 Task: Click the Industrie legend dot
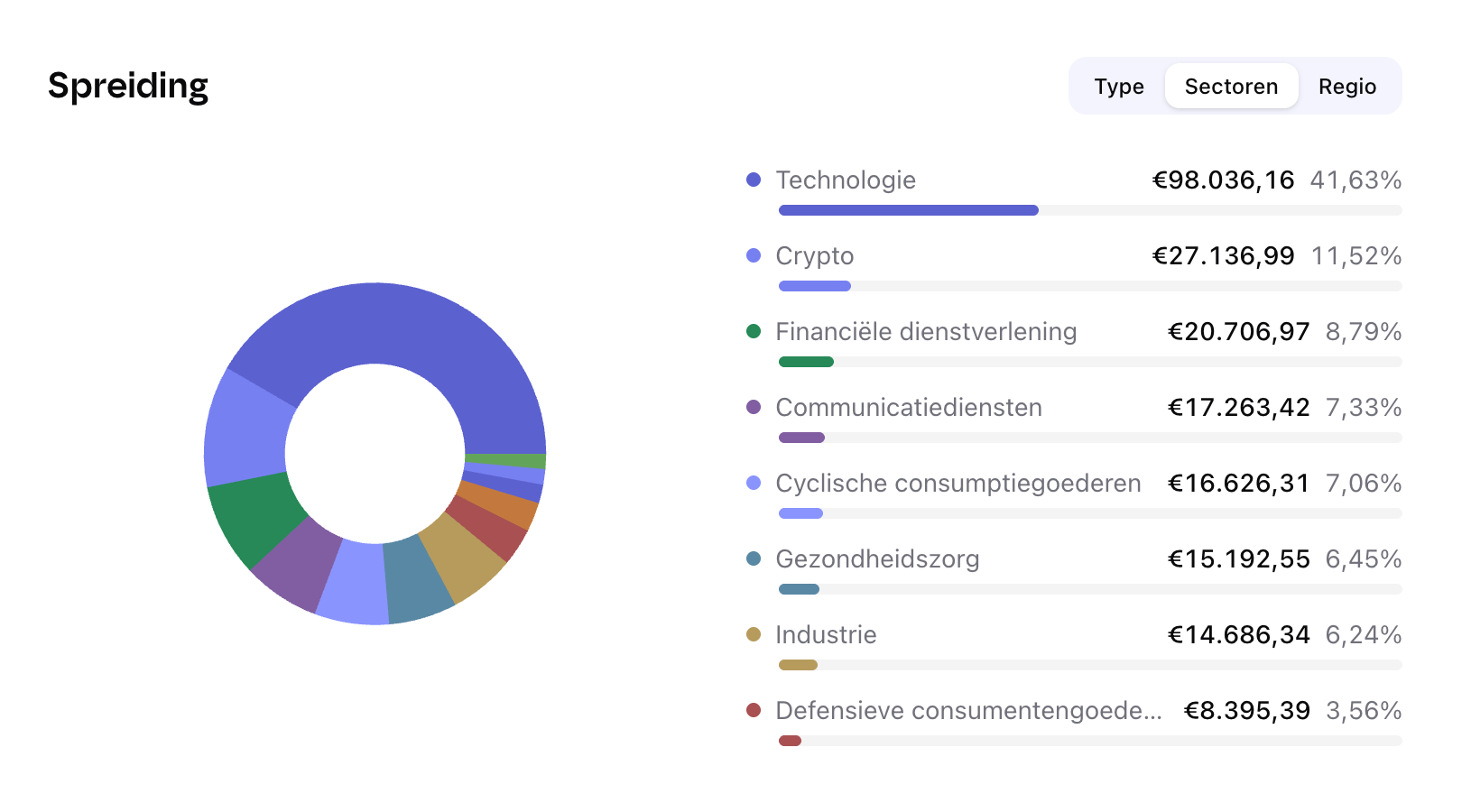pyautogui.click(x=754, y=634)
